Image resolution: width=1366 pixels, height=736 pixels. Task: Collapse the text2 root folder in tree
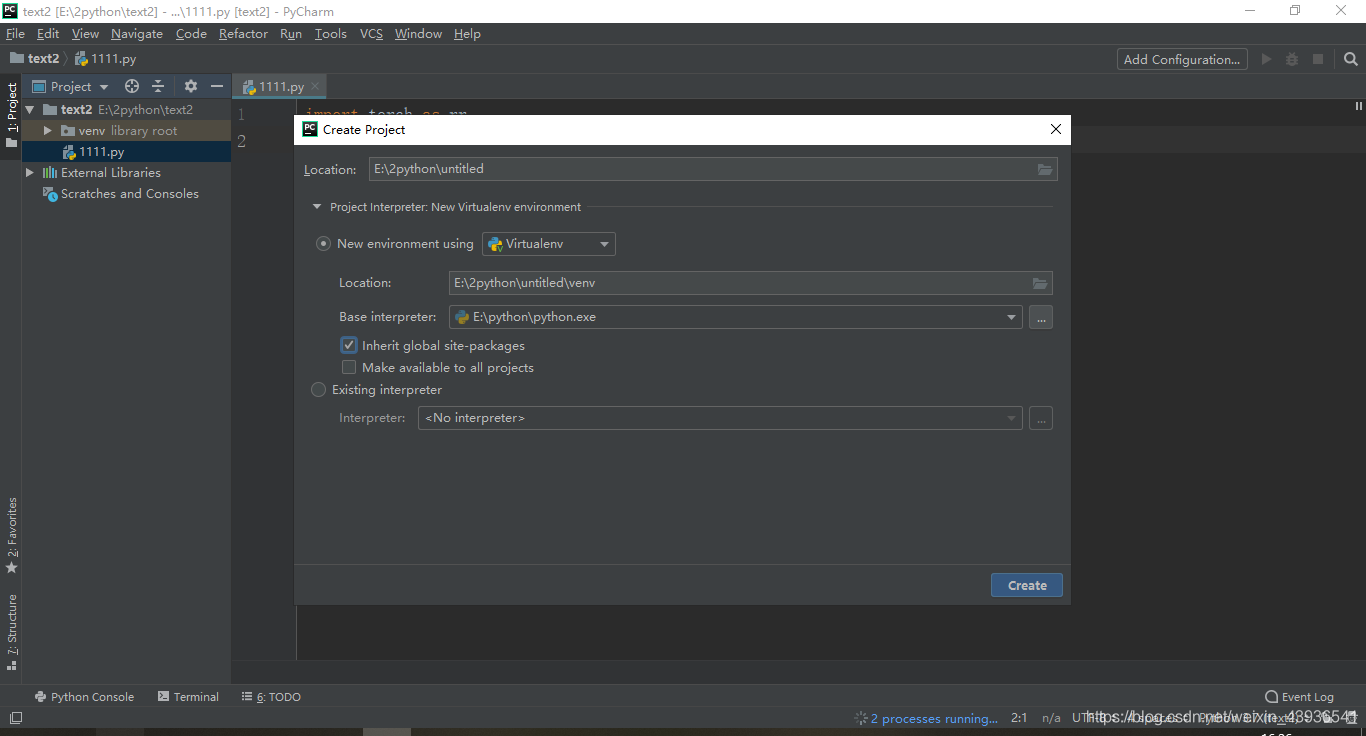pyautogui.click(x=30, y=110)
